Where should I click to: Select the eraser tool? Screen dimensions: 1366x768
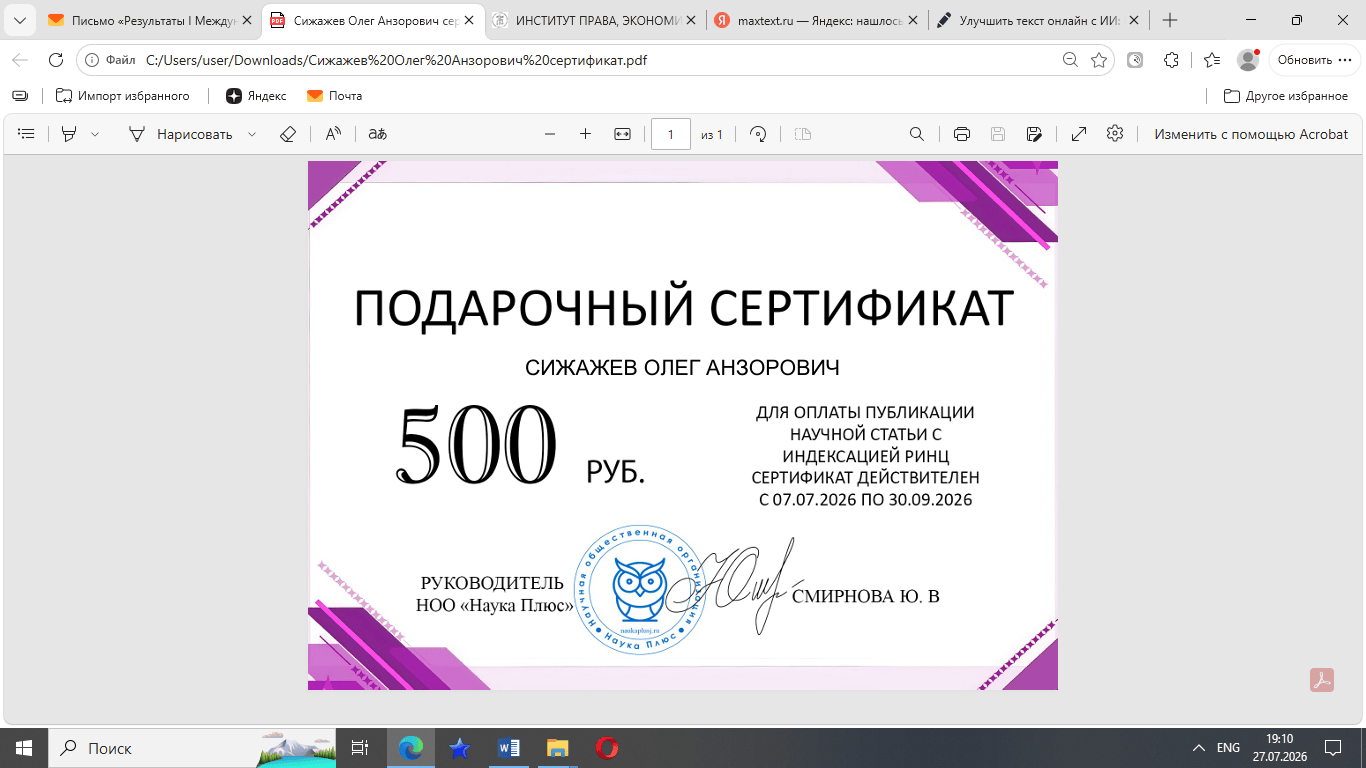click(288, 134)
